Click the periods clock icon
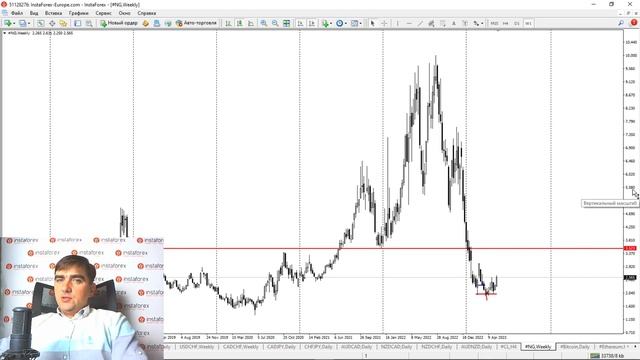Viewport: 640px width, 360px height. point(340,23)
